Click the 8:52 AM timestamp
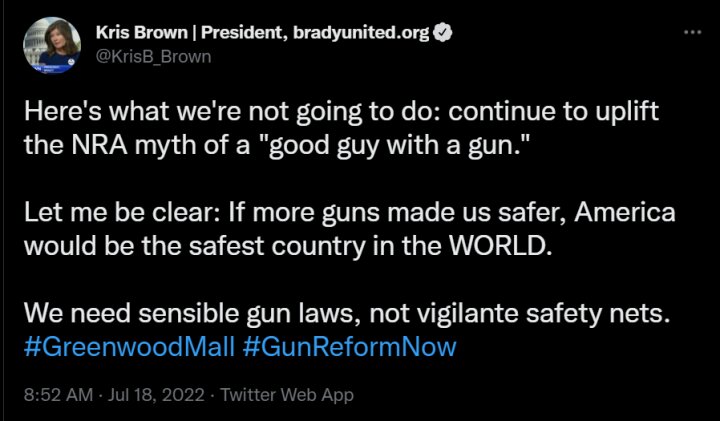 [58, 395]
